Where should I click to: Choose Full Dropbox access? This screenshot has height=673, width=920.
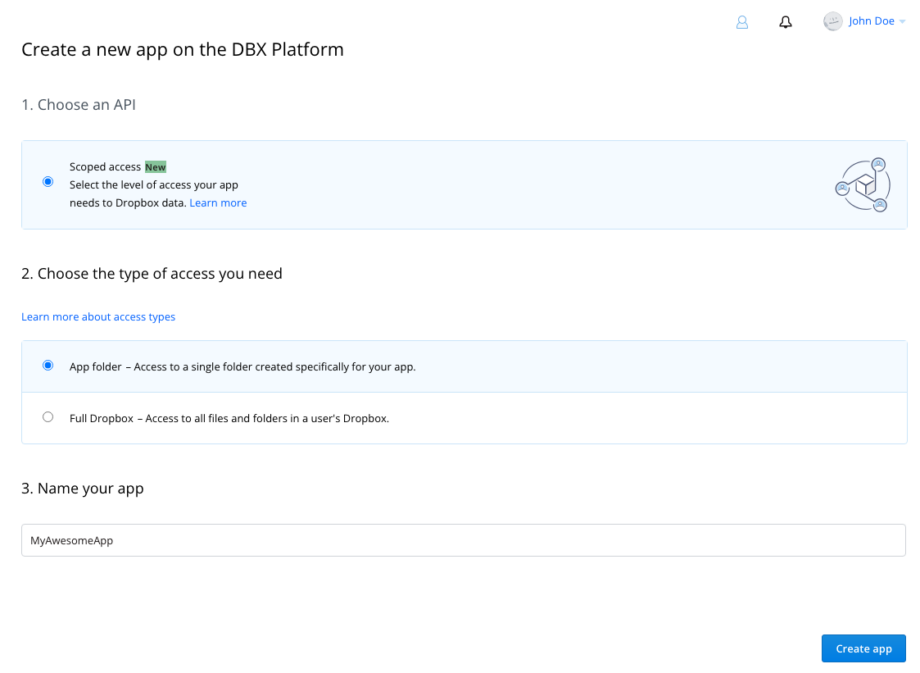[x=47, y=417]
